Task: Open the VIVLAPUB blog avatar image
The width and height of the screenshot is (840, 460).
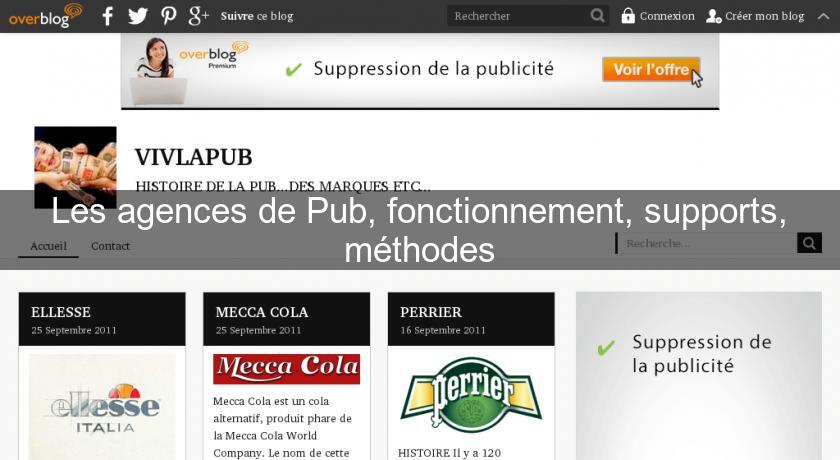Action: click(76, 167)
